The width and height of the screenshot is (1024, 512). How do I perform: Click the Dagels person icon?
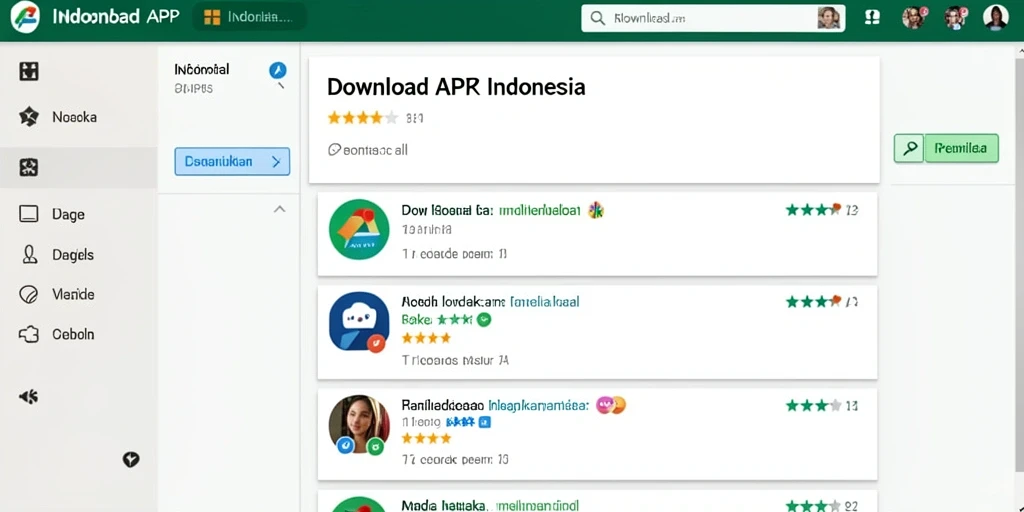tap(29, 255)
